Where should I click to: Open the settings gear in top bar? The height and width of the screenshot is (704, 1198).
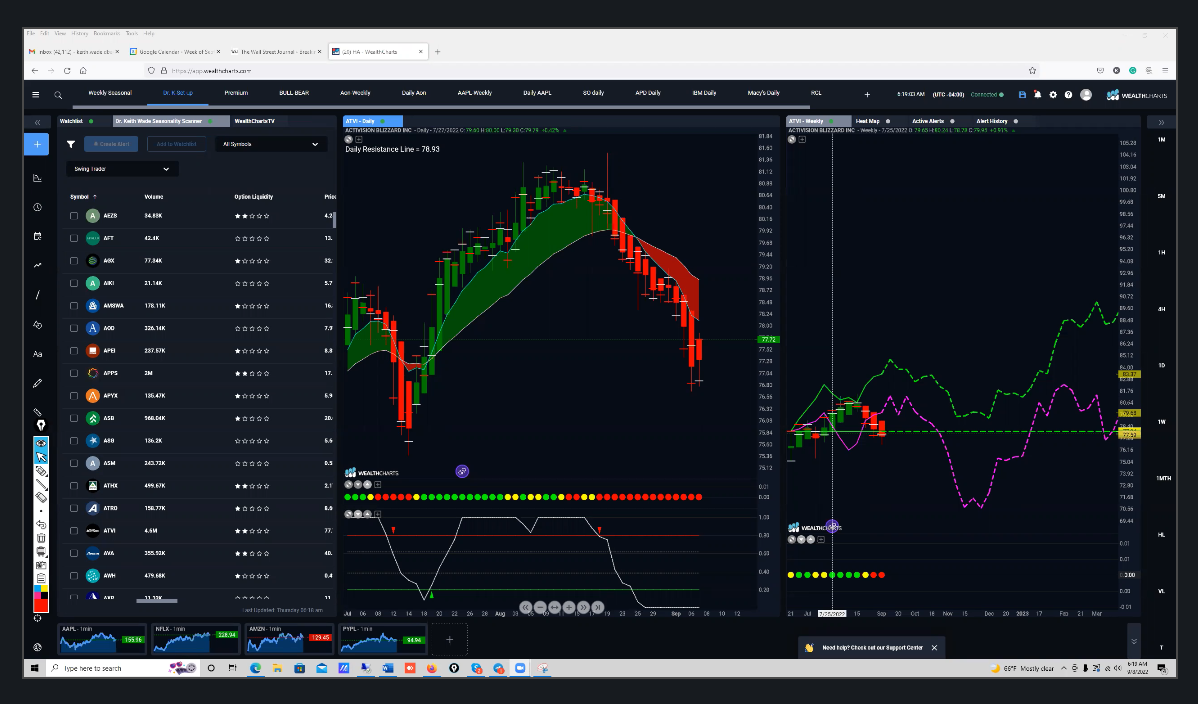tap(1053, 95)
